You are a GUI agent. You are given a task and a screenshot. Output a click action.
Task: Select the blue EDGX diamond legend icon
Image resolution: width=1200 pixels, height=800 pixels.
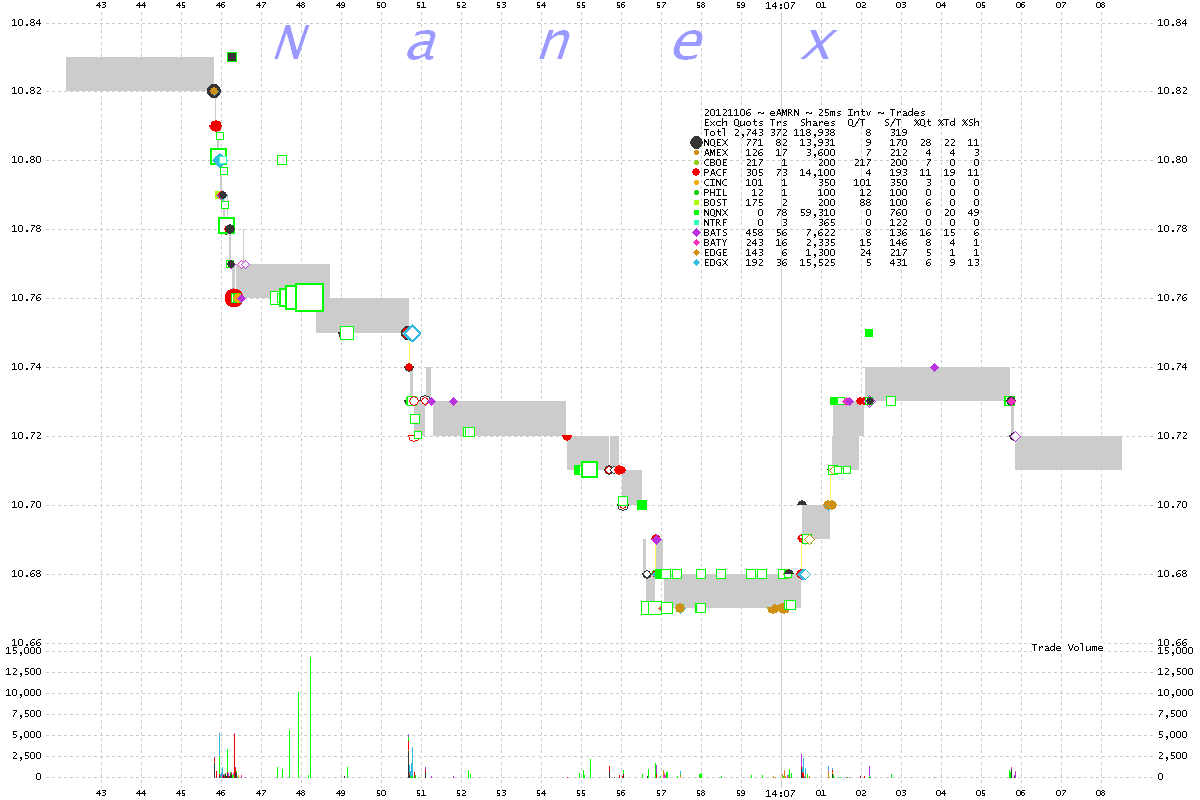point(696,263)
